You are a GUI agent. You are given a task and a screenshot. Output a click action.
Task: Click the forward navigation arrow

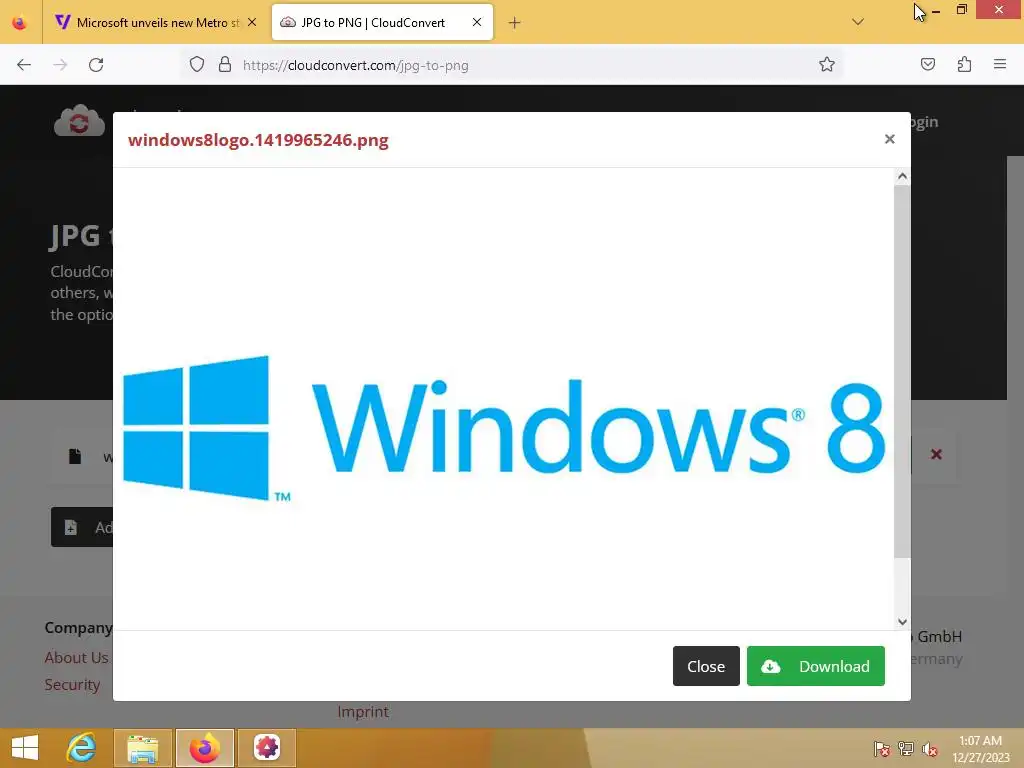60,65
